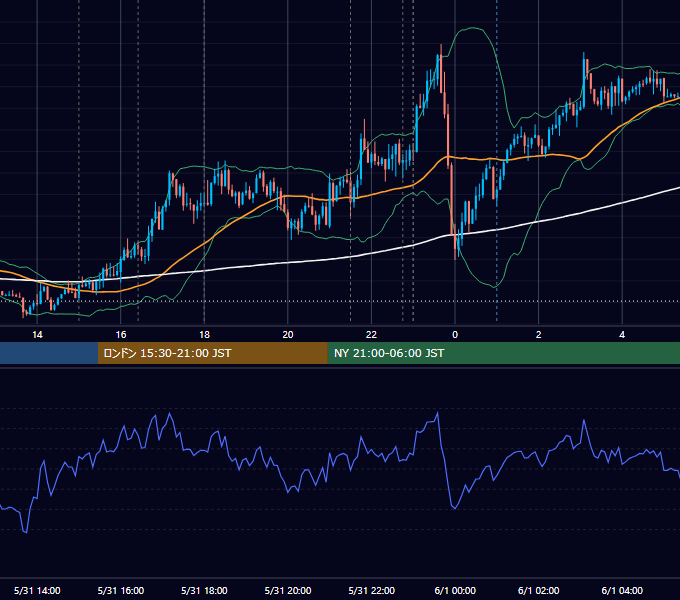This screenshot has width=680, height=600.
Task: Click the '6/1 02:00' date label
Action: [x=539, y=590]
